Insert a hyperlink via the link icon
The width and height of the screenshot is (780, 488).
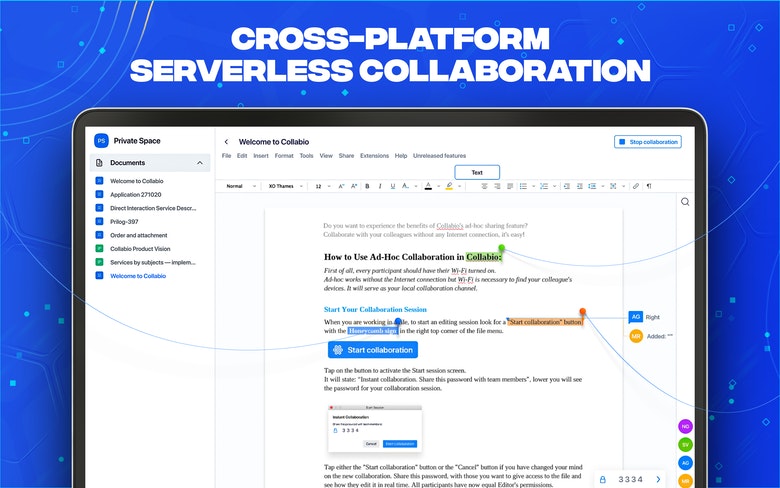tap(636, 186)
